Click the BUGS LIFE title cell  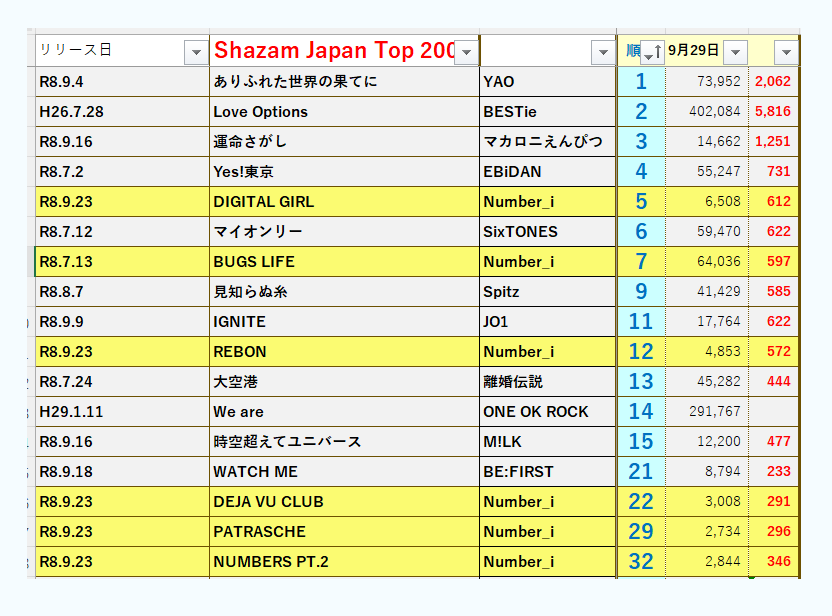click(344, 262)
